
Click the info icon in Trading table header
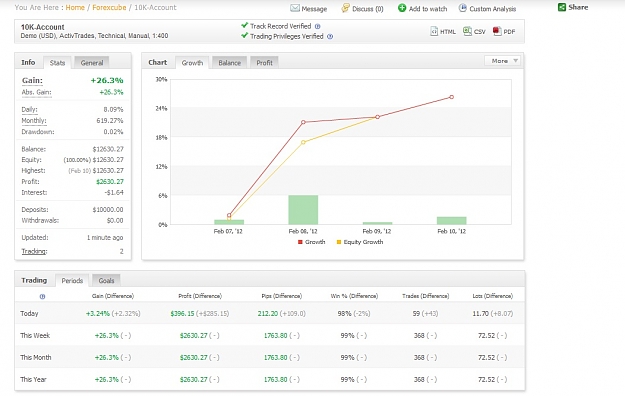pyautogui.click(x=43, y=296)
